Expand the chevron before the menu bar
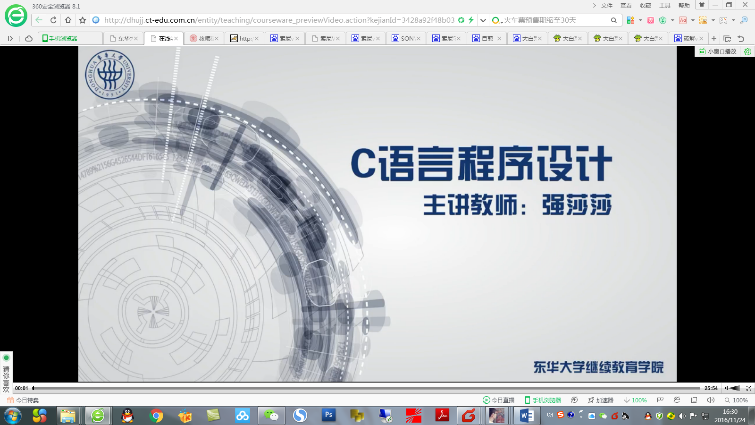The height and width of the screenshot is (425, 755). (594, 5)
